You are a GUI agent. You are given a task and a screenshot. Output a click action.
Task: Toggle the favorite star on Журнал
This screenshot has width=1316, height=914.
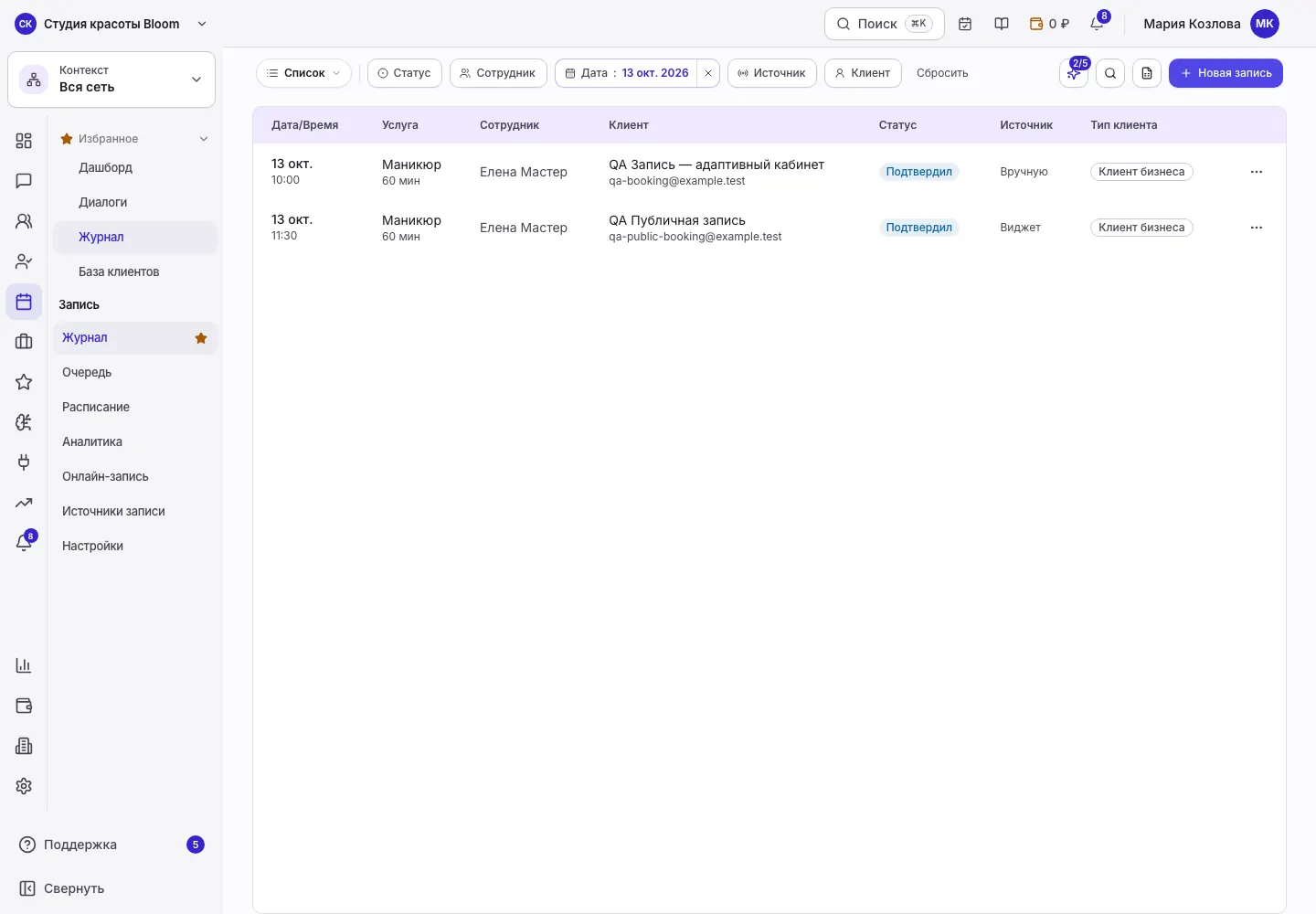pyautogui.click(x=201, y=338)
